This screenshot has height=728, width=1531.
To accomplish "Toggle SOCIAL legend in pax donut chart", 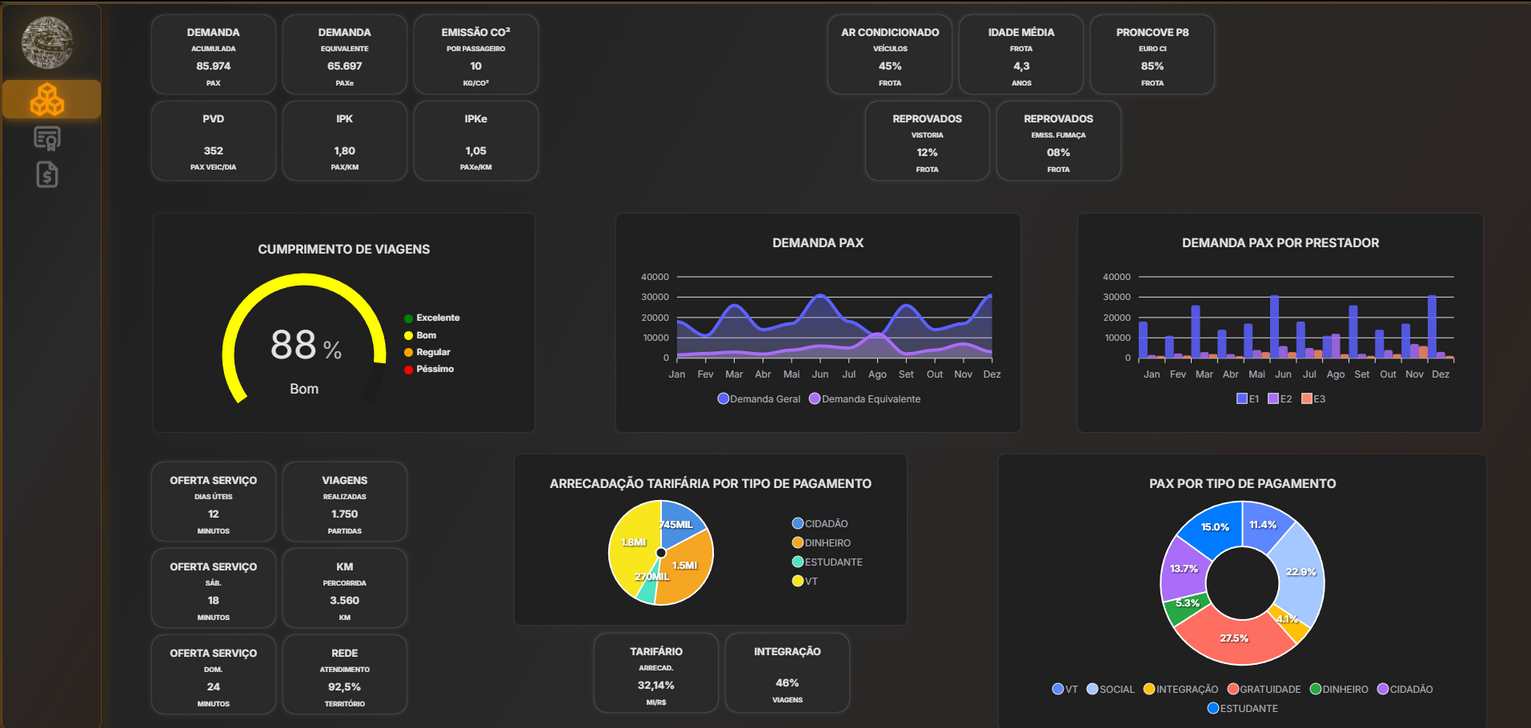I will pos(1110,689).
